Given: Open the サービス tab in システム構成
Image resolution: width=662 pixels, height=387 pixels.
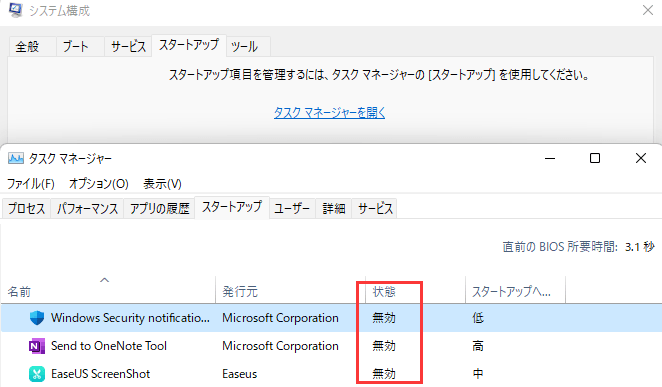Looking at the screenshot, I should [128, 46].
